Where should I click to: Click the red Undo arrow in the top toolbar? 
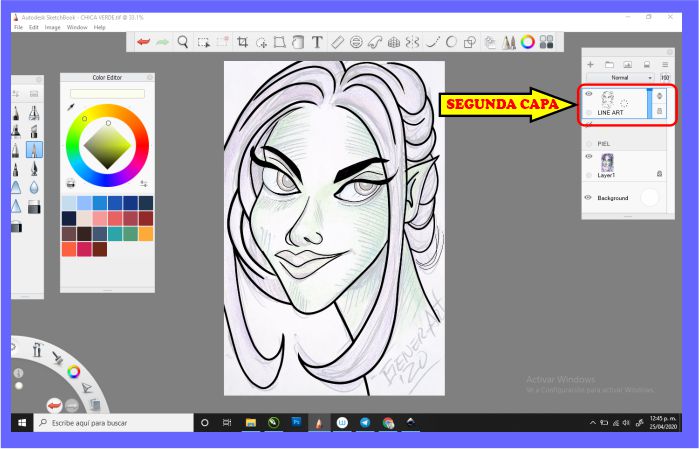[x=143, y=42]
